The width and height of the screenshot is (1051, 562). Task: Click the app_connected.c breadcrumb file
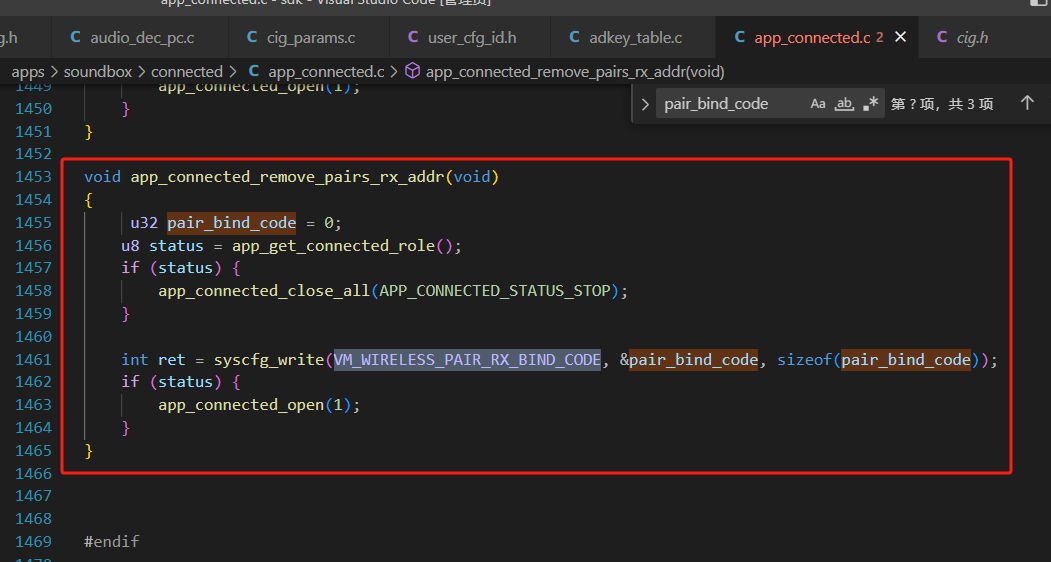(326, 72)
